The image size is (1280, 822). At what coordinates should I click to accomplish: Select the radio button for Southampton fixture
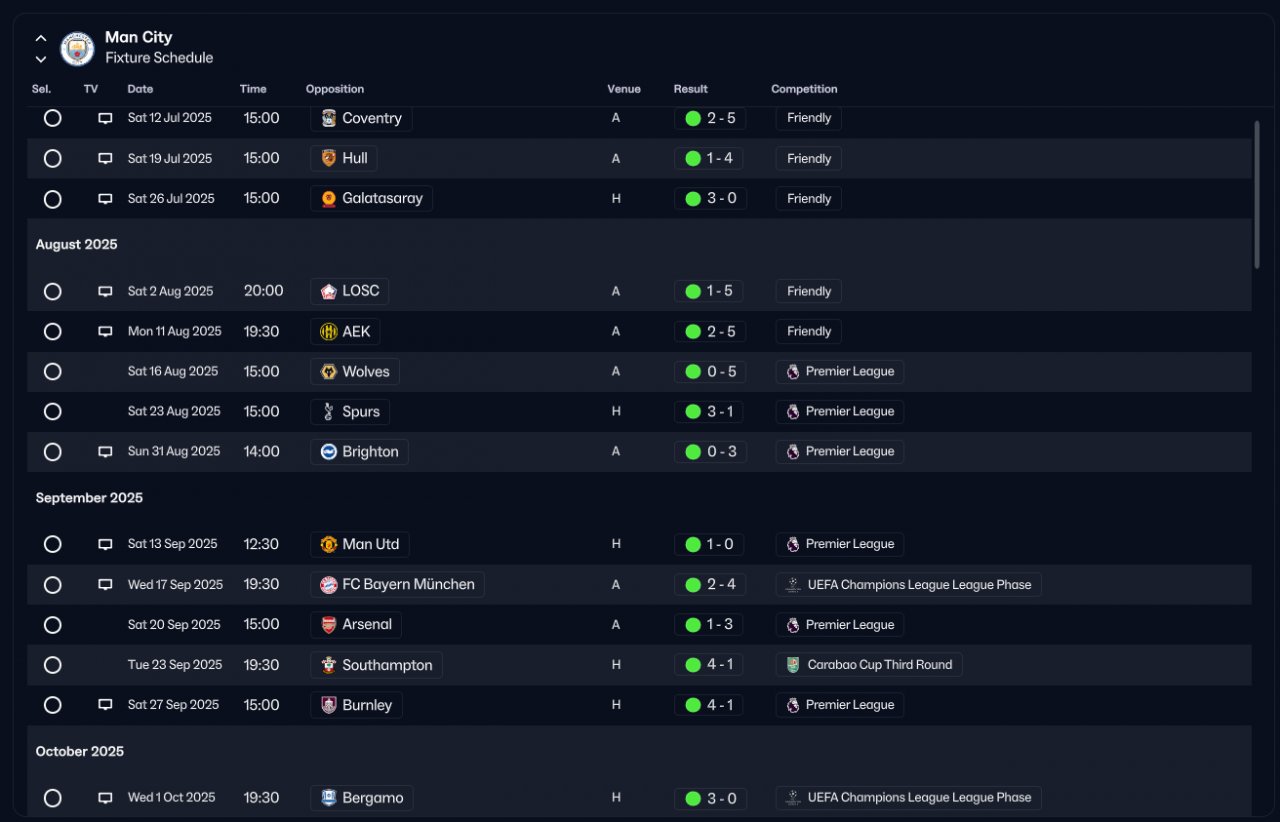coord(53,665)
